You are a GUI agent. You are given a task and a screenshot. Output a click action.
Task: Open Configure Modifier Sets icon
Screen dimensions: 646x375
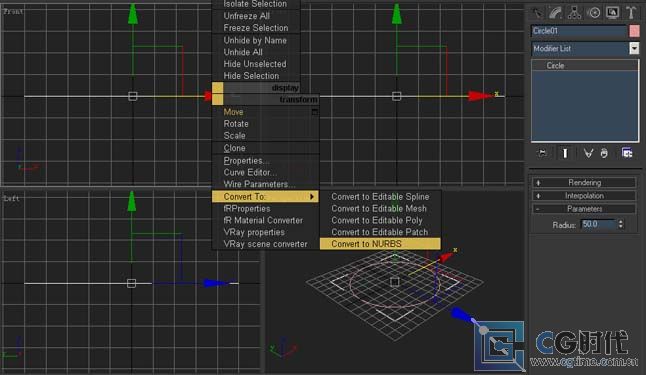pos(627,153)
